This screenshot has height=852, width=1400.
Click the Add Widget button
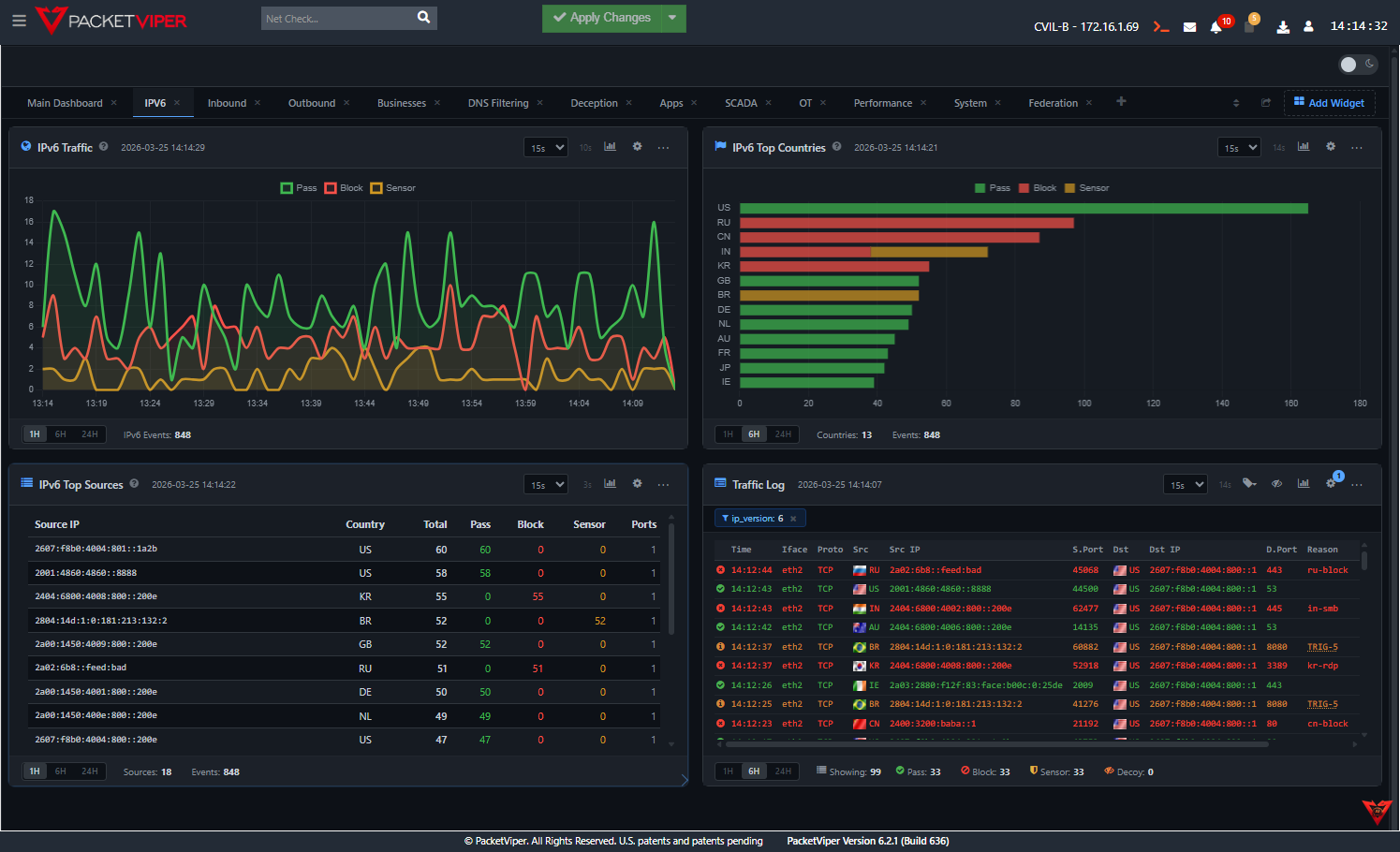[1329, 102]
